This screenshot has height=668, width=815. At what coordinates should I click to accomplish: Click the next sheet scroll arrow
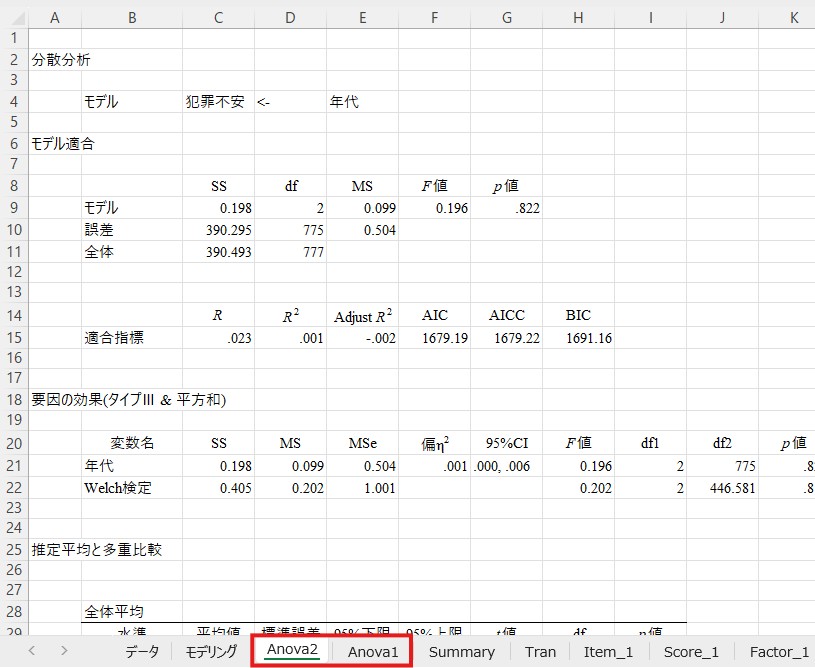coord(64,651)
